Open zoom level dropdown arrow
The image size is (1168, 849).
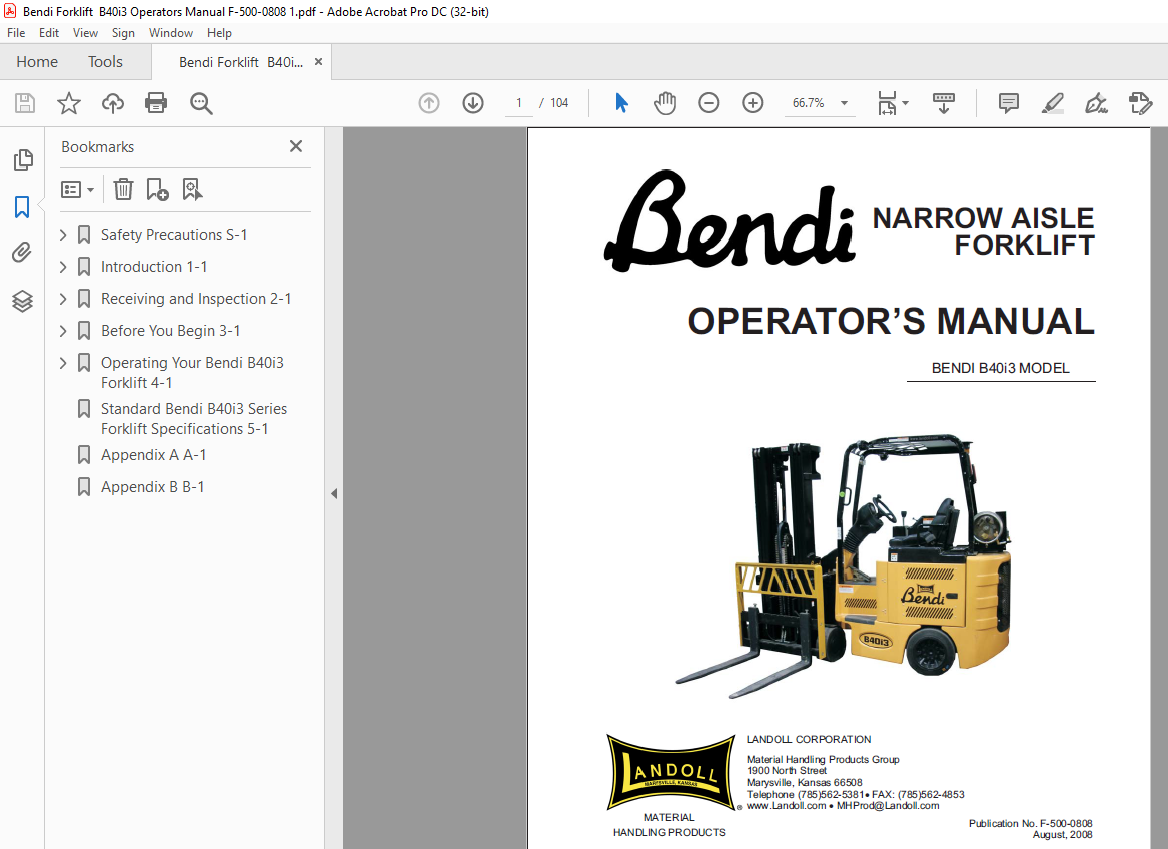coord(845,103)
